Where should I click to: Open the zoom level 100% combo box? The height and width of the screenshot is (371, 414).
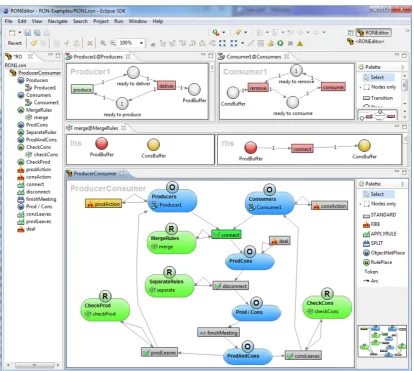click(x=131, y=43)
